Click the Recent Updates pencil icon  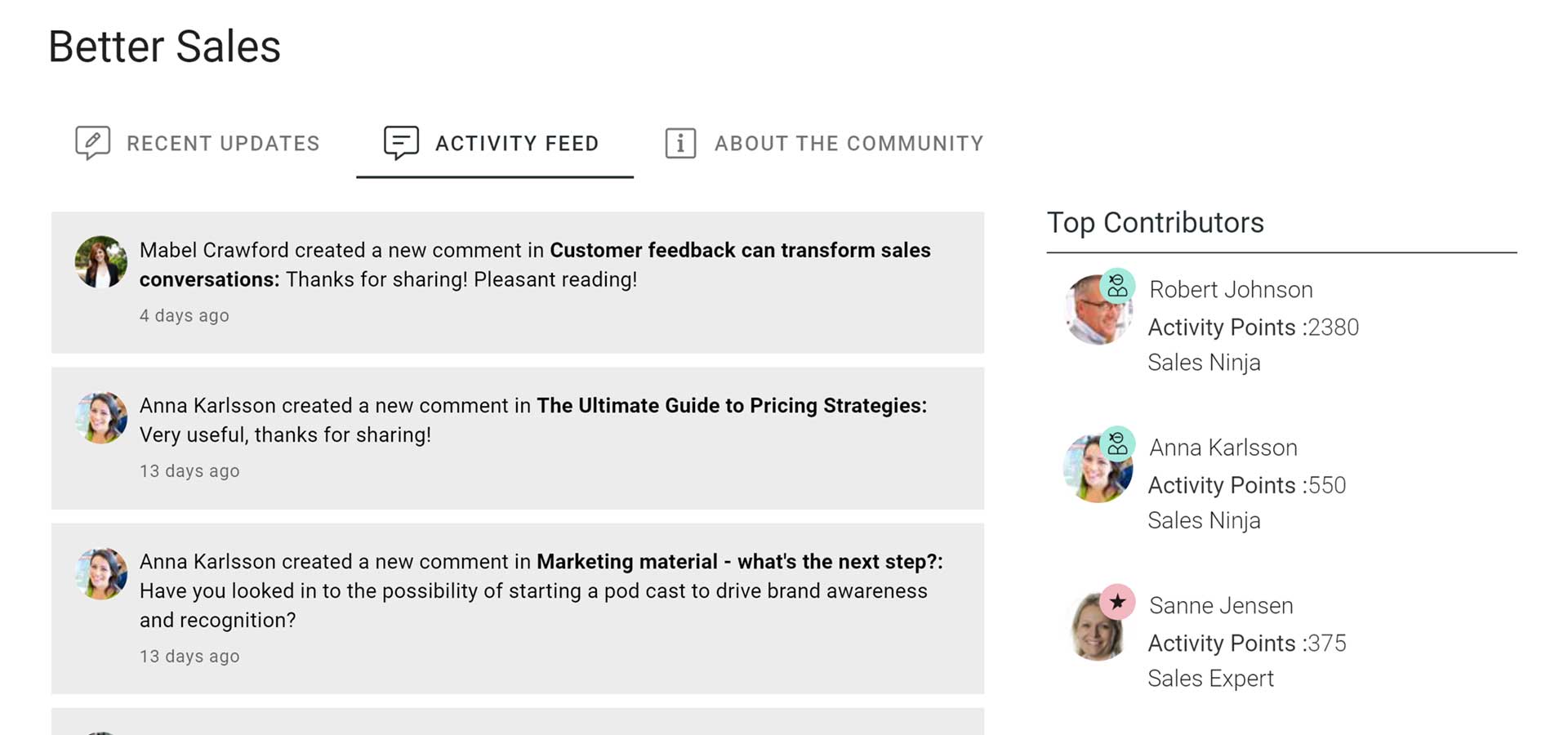point(92,143)
